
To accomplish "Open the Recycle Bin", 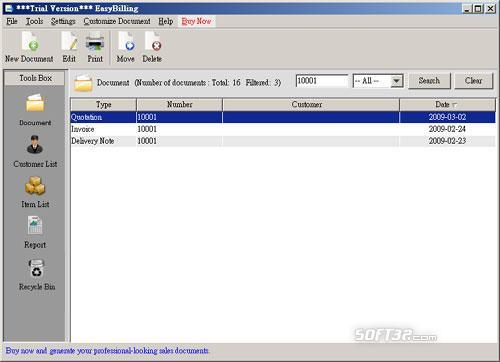I will (x=37, y=275).
